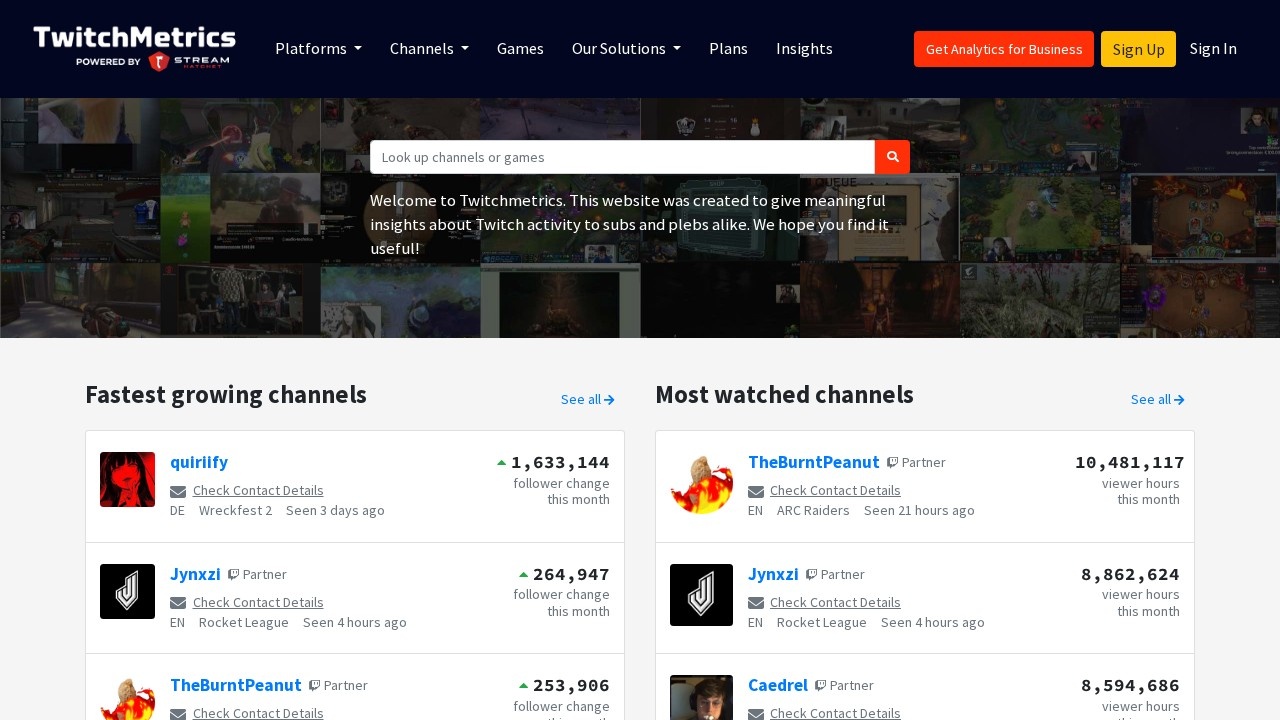The width and height of the screenshot is (1280, 720).
Task: Click the channels or games search field
Action: point(622,157)
